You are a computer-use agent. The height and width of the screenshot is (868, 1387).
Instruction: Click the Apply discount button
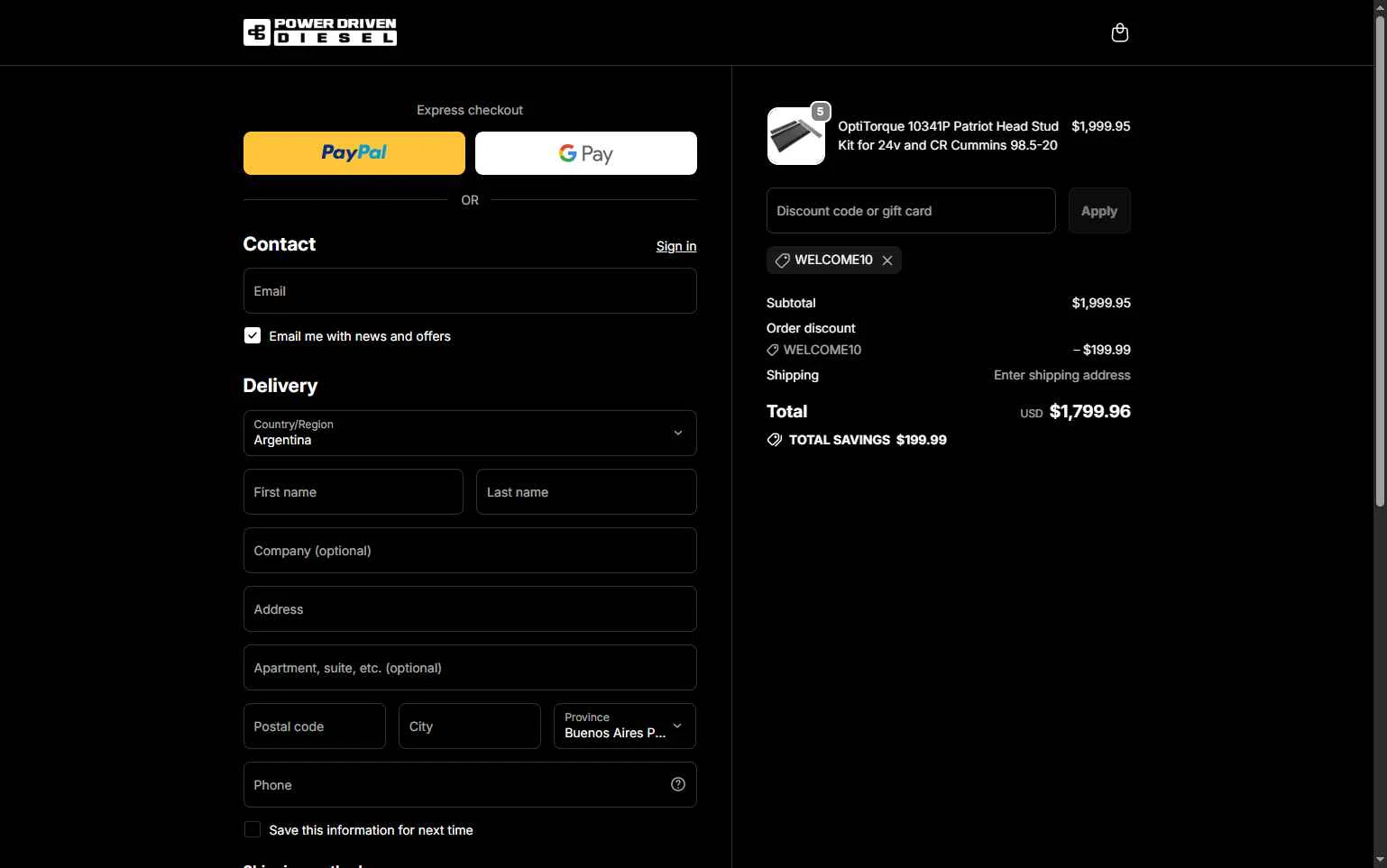point(1099,211)
